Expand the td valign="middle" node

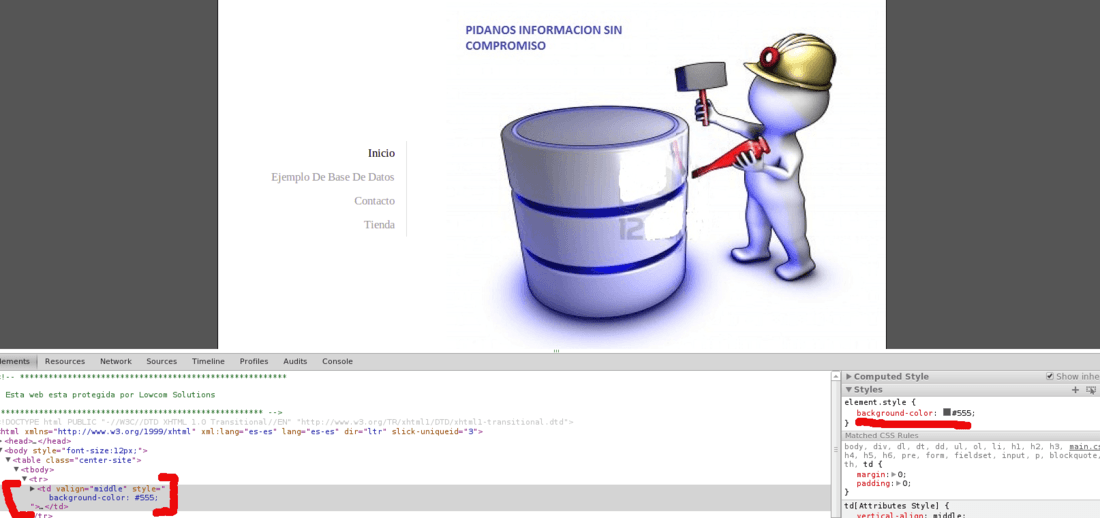[x=32, y=489]
